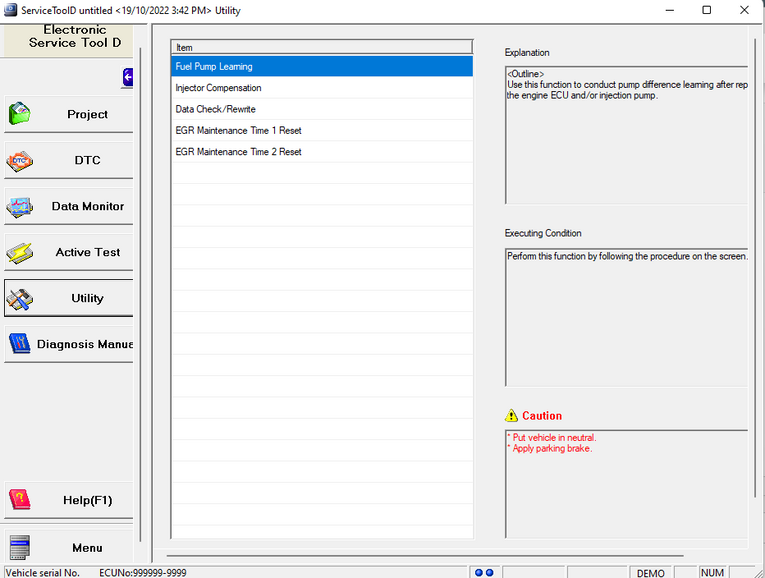This screenshot has height=578, width=765.
Task: Click the bottom horizontal scrollbar
Action: click(x=425, y=555)
